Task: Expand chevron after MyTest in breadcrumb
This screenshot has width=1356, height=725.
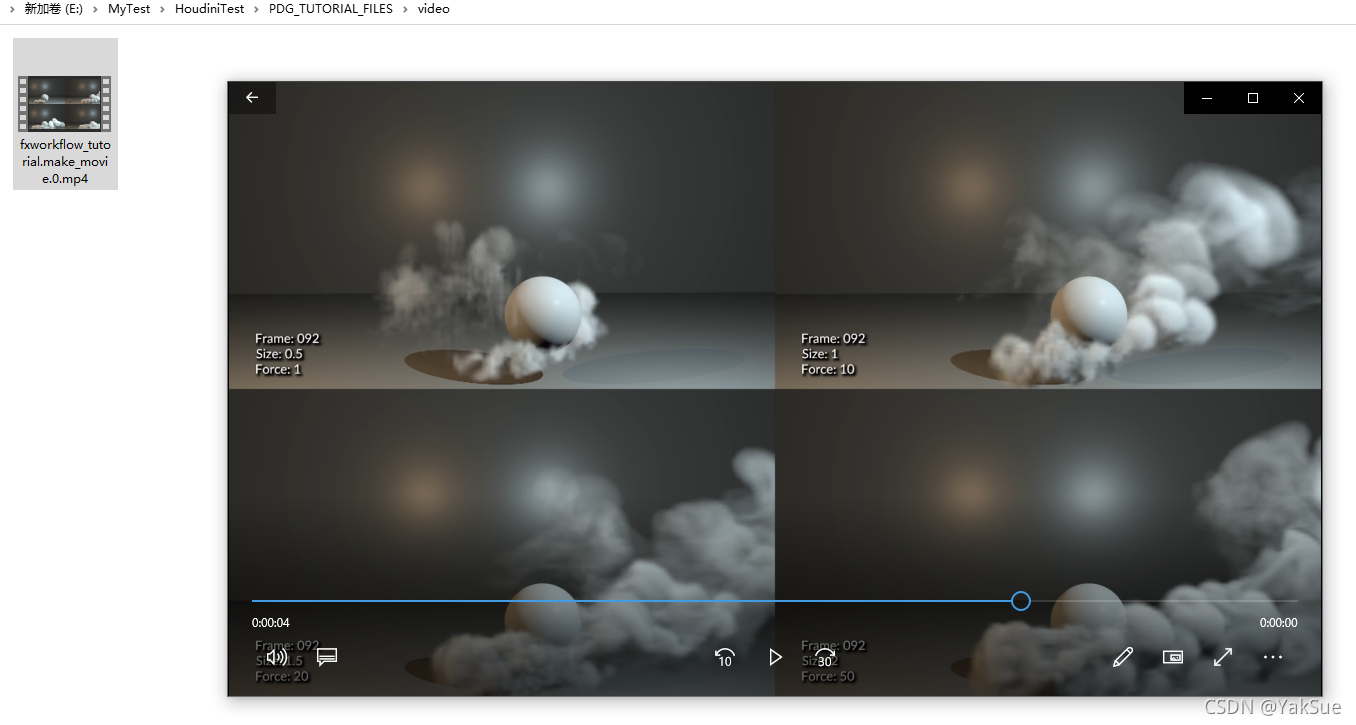Action: pos(163,9)
